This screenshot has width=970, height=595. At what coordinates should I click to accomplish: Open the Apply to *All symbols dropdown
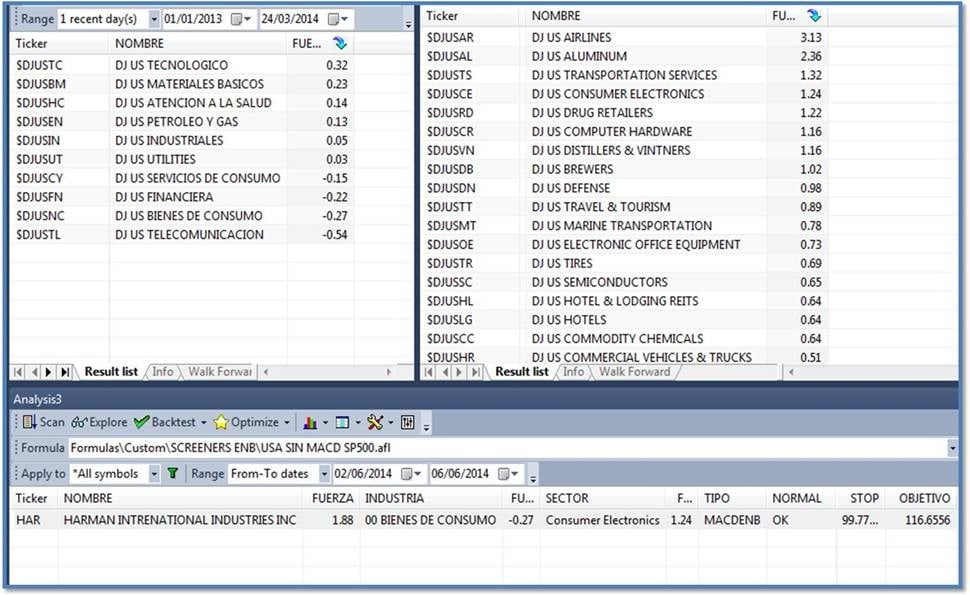[154, 474]
